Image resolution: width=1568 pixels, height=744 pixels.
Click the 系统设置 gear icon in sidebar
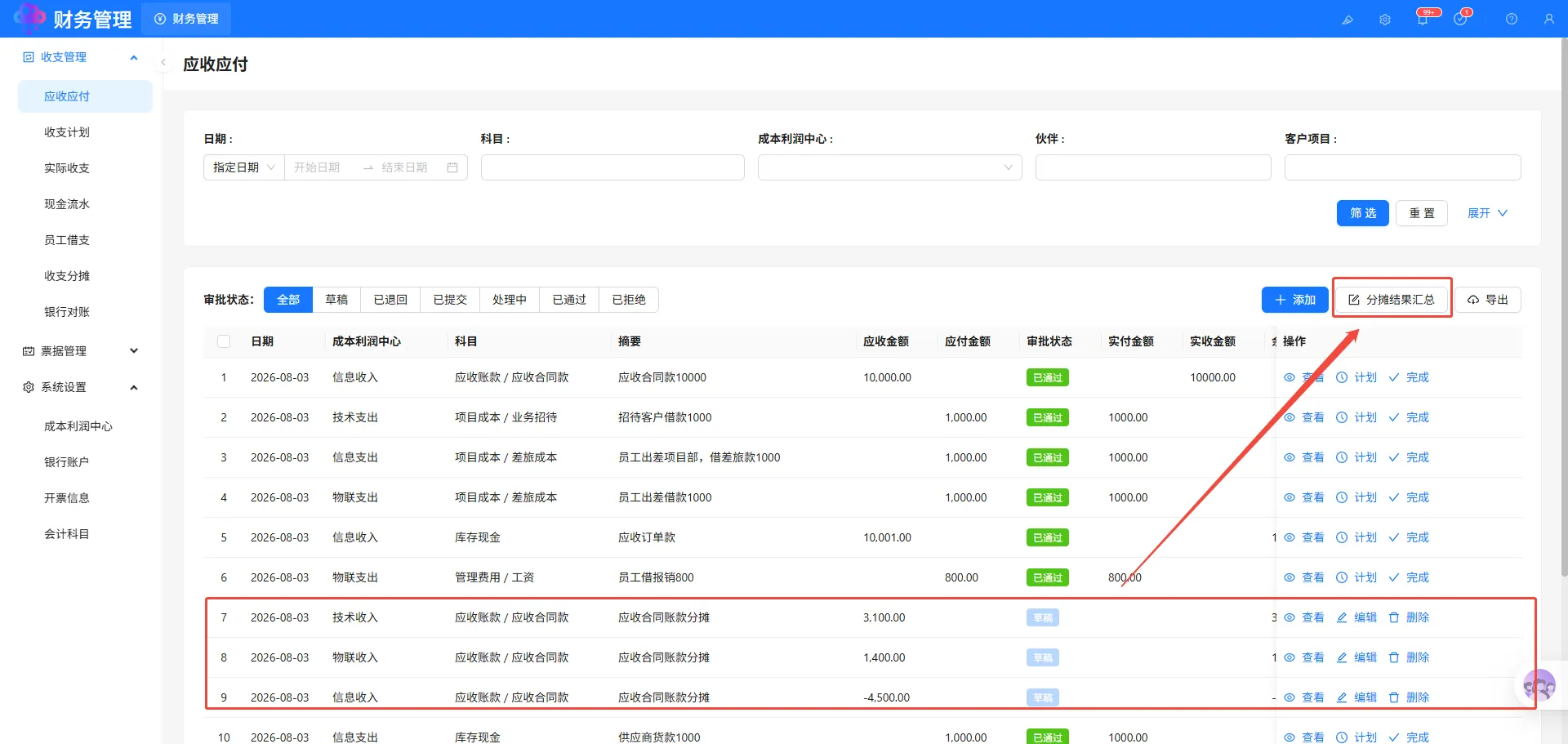(29, 387)
